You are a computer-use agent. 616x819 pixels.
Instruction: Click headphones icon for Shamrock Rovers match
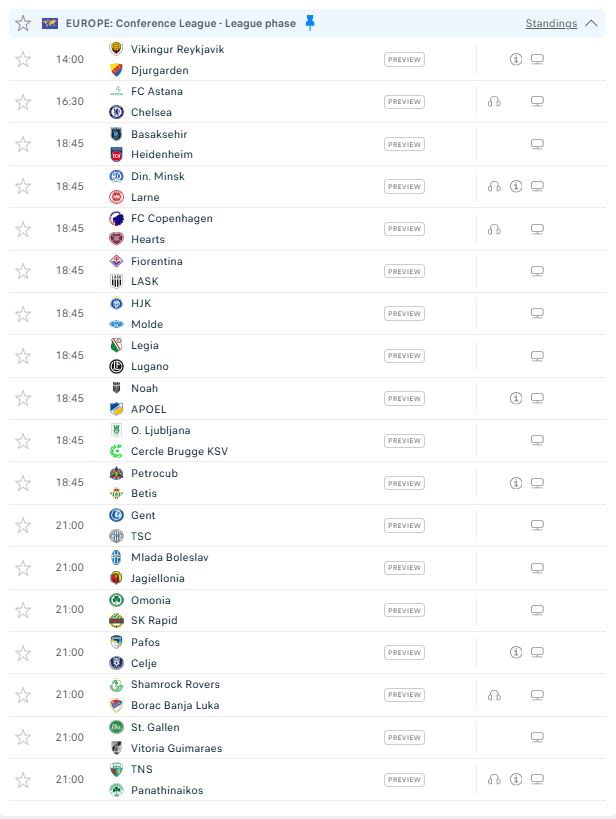494,695
